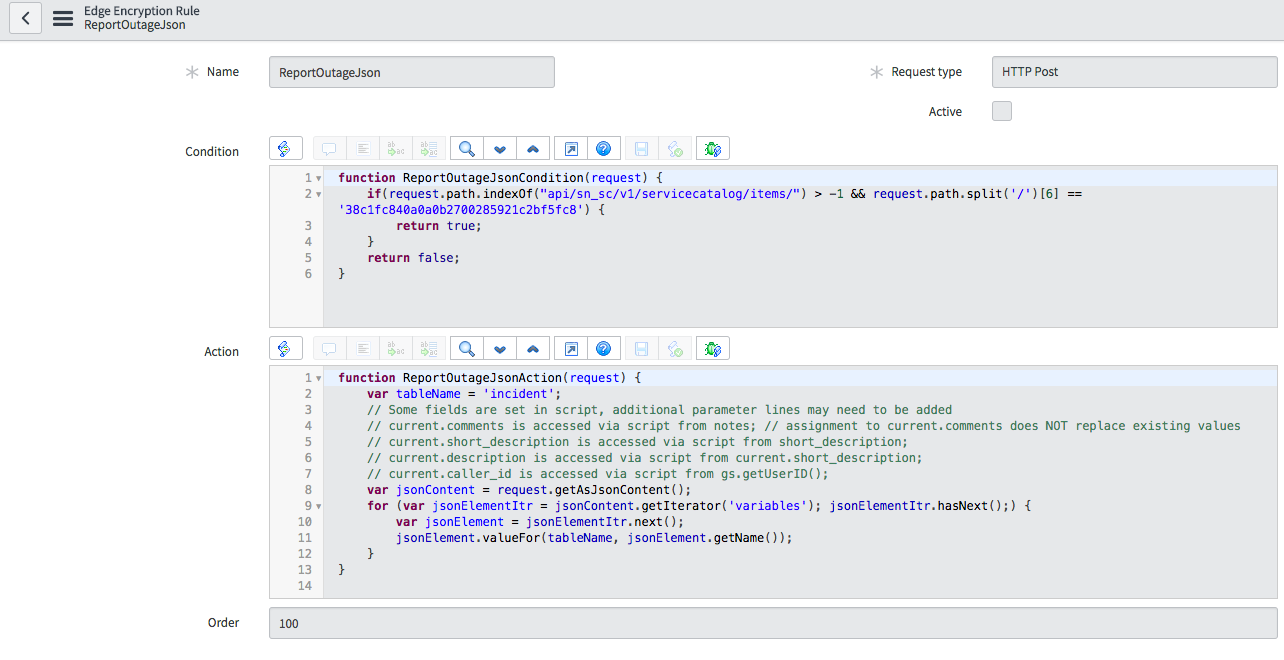Find next match in Condition editor
1284x660 pixels.
click(500, 149)
